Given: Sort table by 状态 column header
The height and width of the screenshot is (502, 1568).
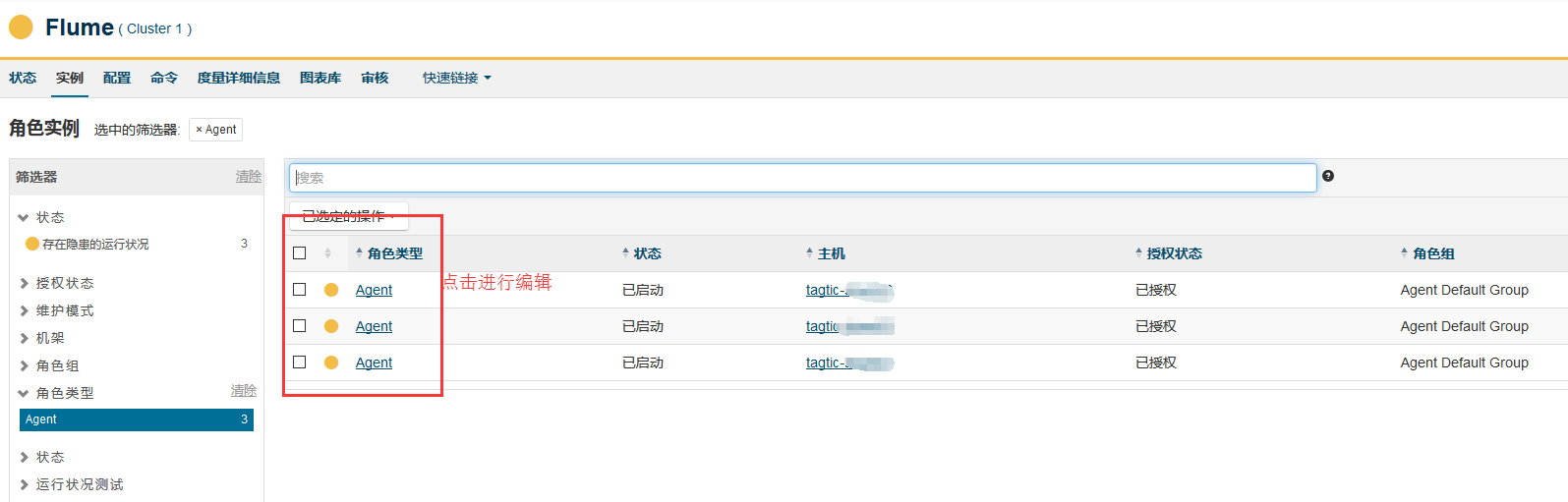Looking at the screenshot, I should pyautogui.click(x=642, y=253).
